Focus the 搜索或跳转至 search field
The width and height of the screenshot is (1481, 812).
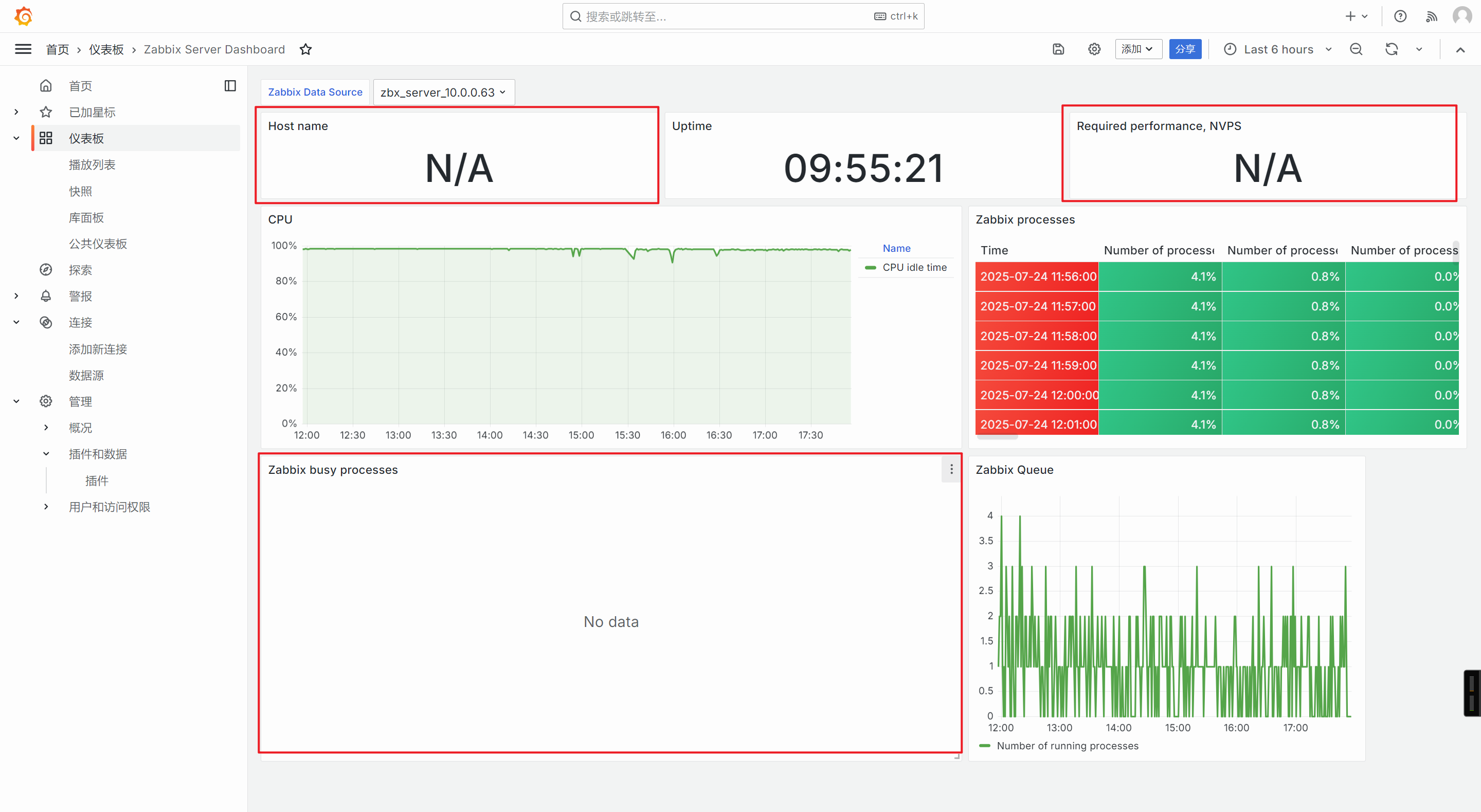(743, 16)
